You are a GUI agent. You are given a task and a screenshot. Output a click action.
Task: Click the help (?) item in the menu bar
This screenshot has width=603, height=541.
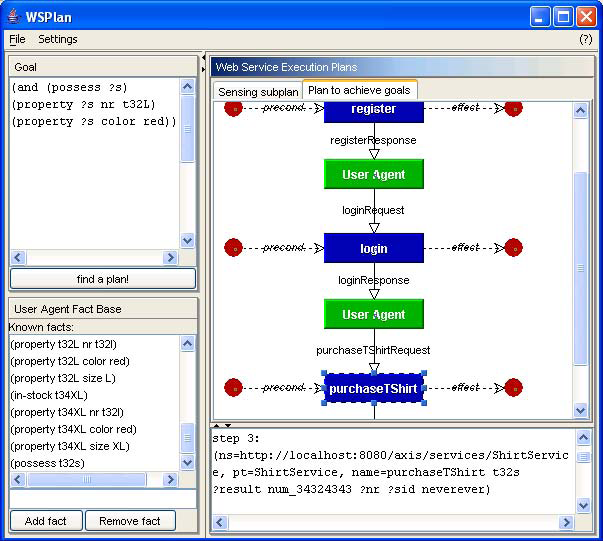[x=585, y=39]
